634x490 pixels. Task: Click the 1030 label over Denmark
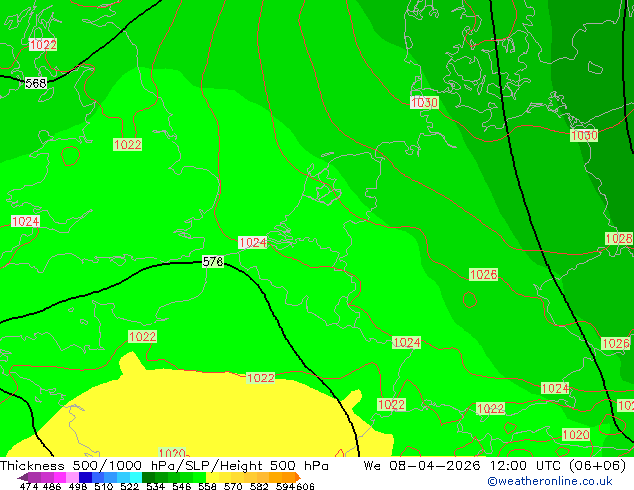[x=424, y=103]
